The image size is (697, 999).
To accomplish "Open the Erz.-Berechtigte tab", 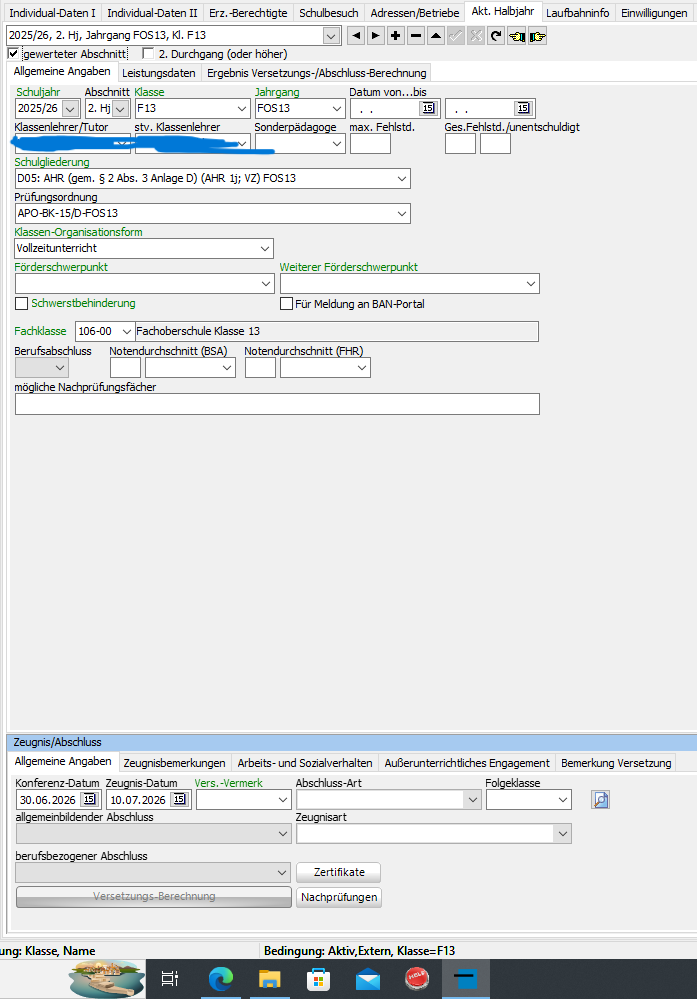I will 248,13.
